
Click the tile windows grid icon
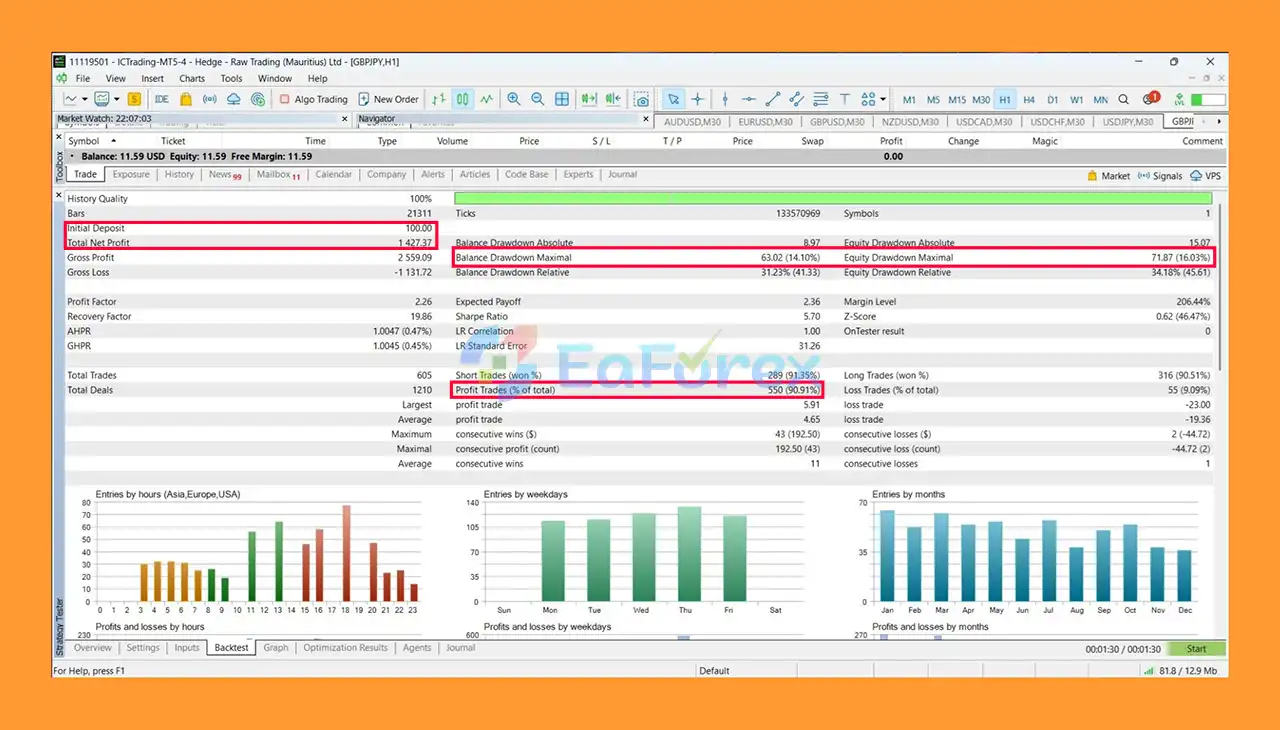(562, 99)
